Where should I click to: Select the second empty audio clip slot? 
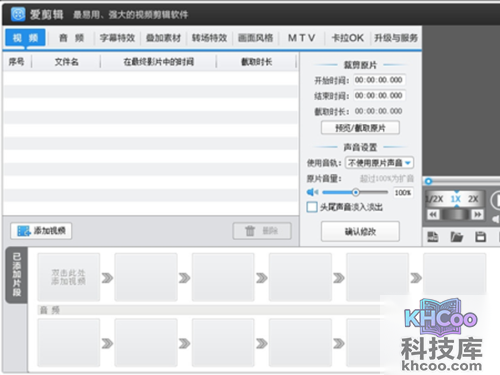[x=146, y=342]
